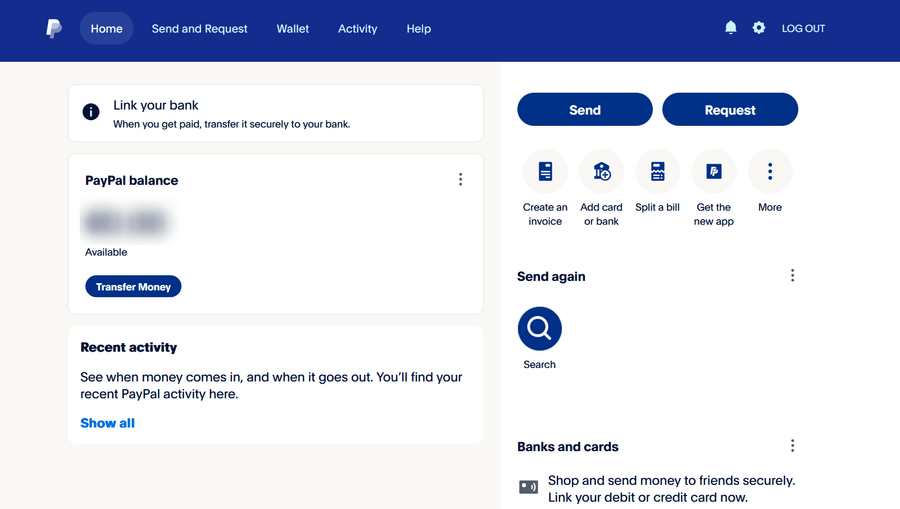Open account settings gear

coord(758,28)
